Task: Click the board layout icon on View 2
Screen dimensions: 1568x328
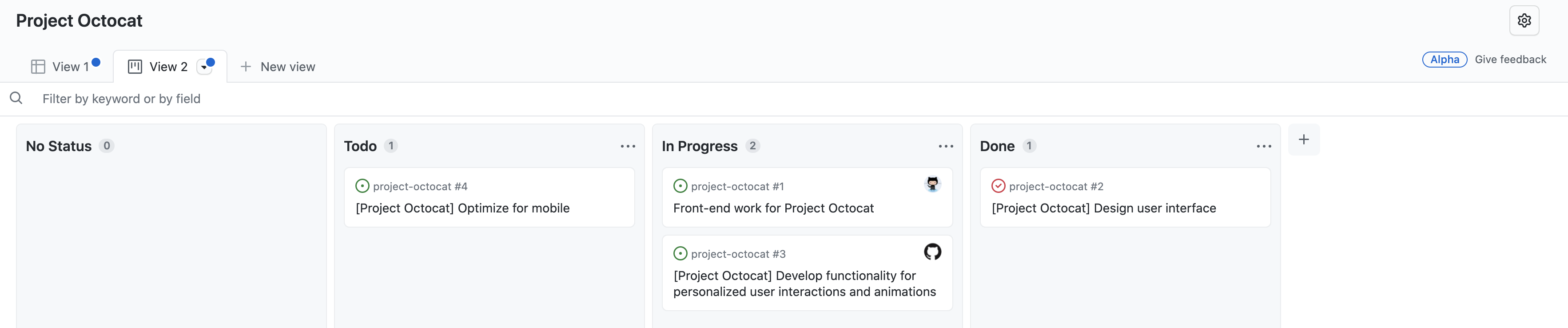Action: (x=135, y=66)
